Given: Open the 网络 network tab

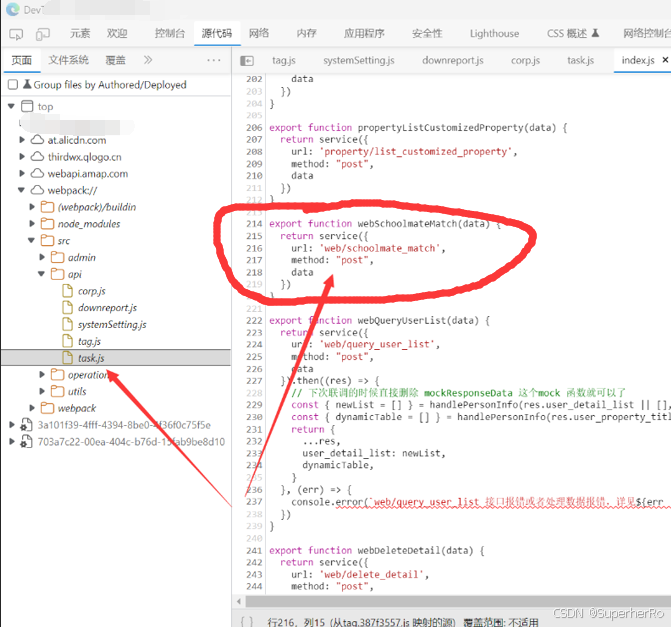Looking at the screenshot, I should (259, 33).
